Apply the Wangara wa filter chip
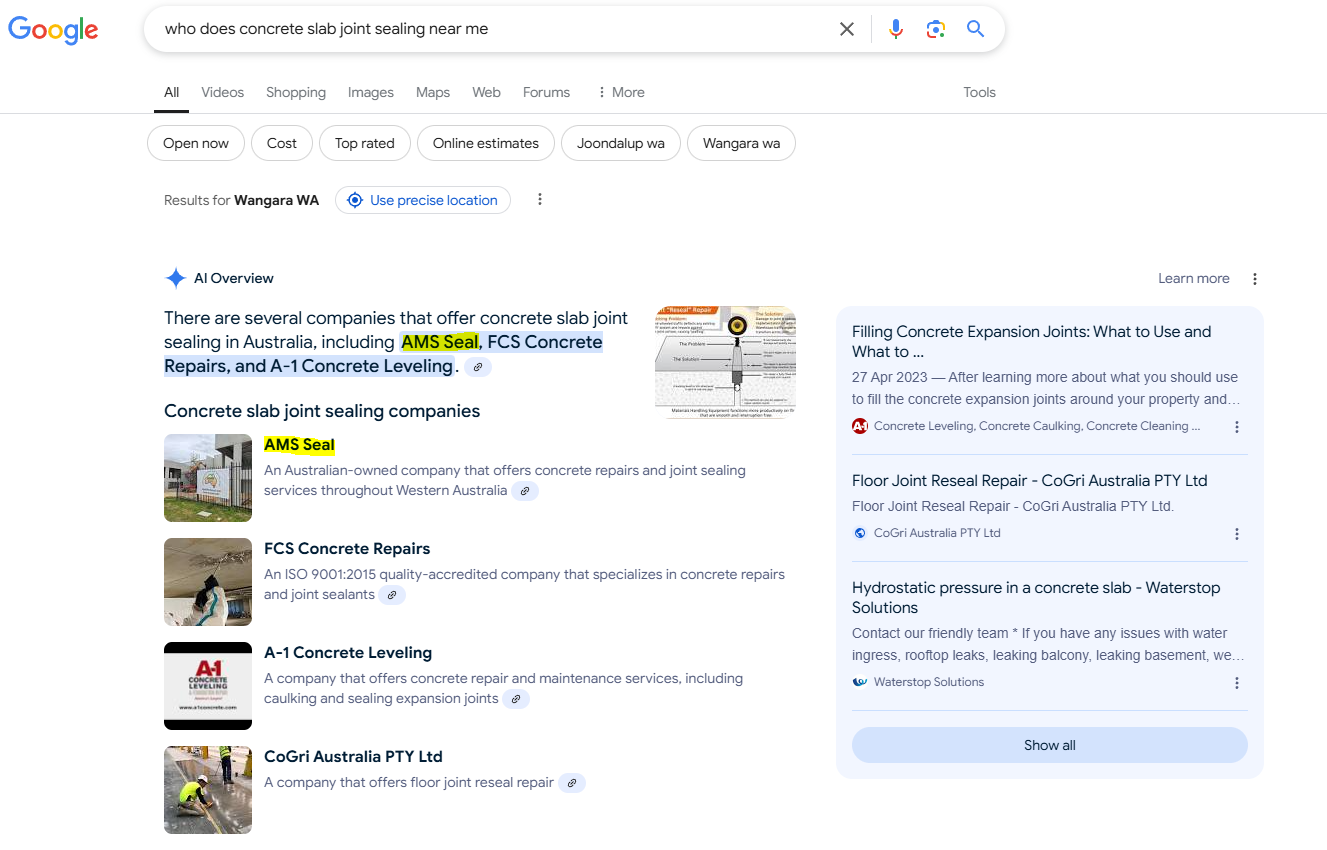This screenshot has width=1327, height=850. click(741, 143)
